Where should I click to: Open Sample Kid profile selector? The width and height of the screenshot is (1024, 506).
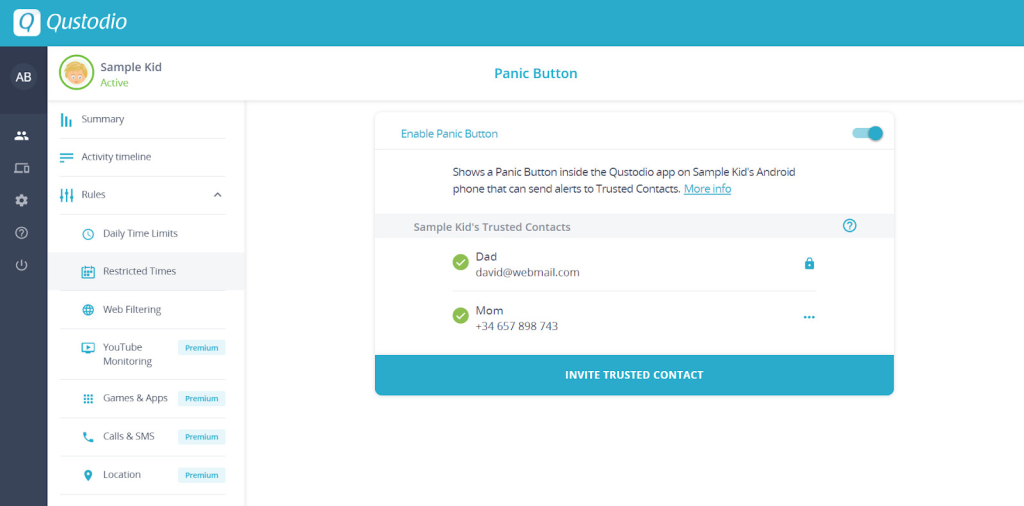(110, 73)
